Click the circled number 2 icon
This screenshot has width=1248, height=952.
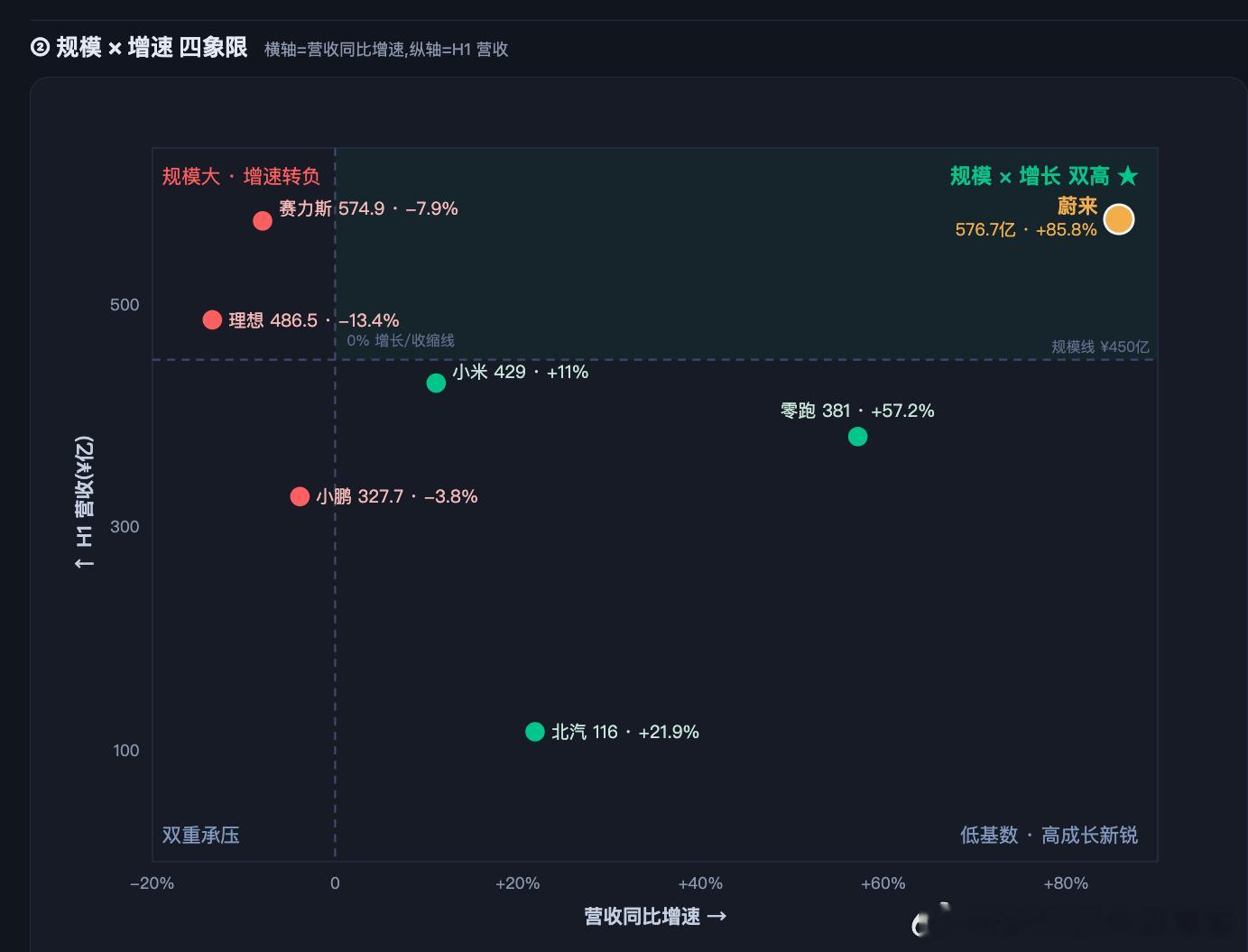point(41,48)
